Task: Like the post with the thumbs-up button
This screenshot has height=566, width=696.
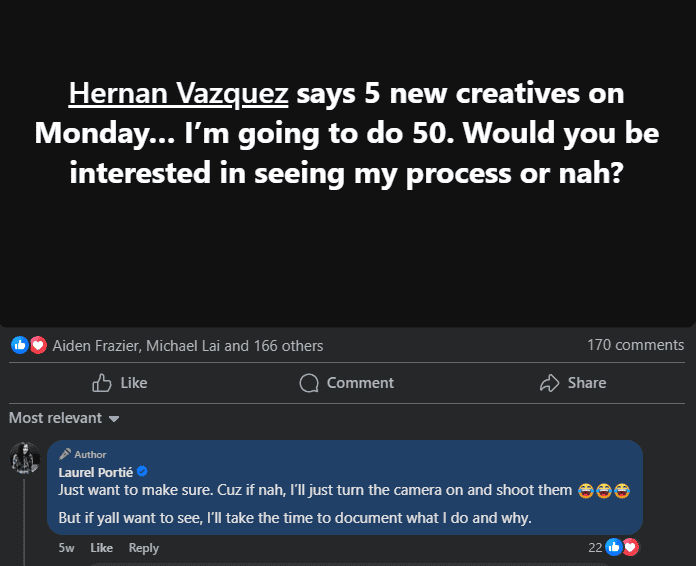Action: click(119, 383)
